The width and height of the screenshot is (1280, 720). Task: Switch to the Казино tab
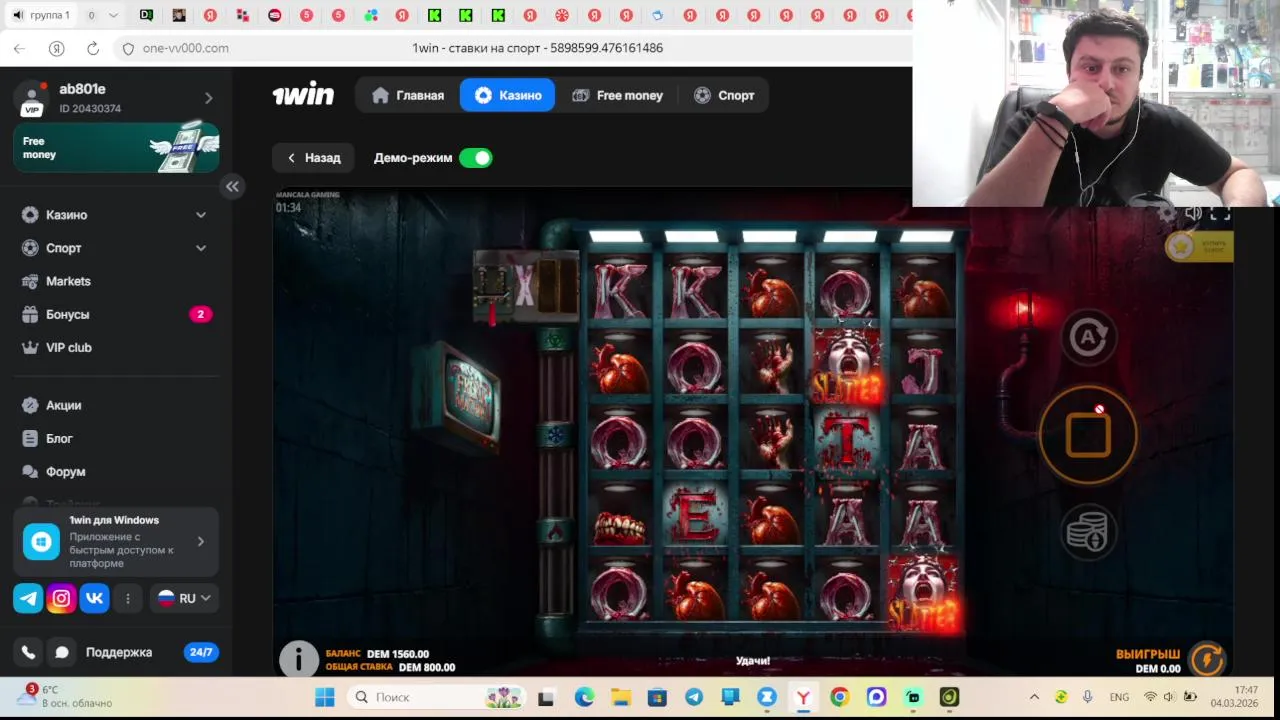507,95
